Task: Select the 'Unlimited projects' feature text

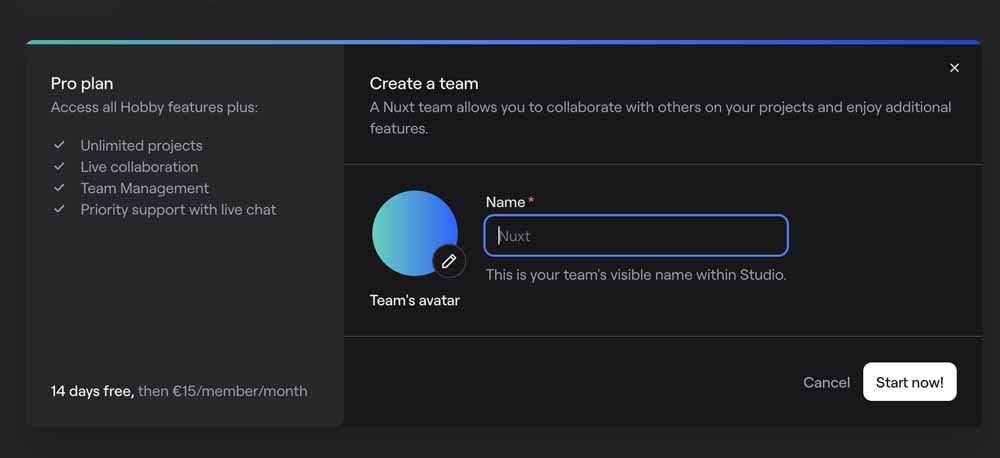Action: click(142, 145)
